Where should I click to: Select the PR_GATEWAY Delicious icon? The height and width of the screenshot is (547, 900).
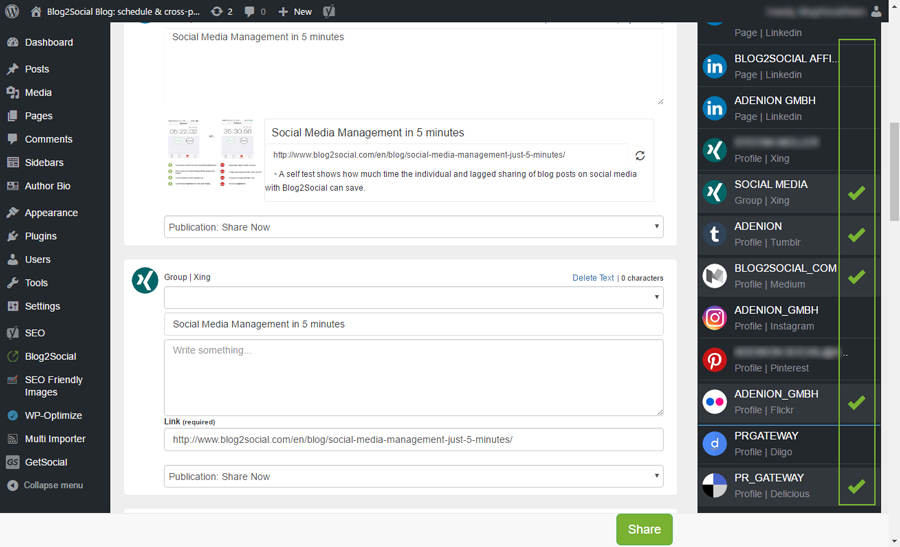tap(715, 486)
